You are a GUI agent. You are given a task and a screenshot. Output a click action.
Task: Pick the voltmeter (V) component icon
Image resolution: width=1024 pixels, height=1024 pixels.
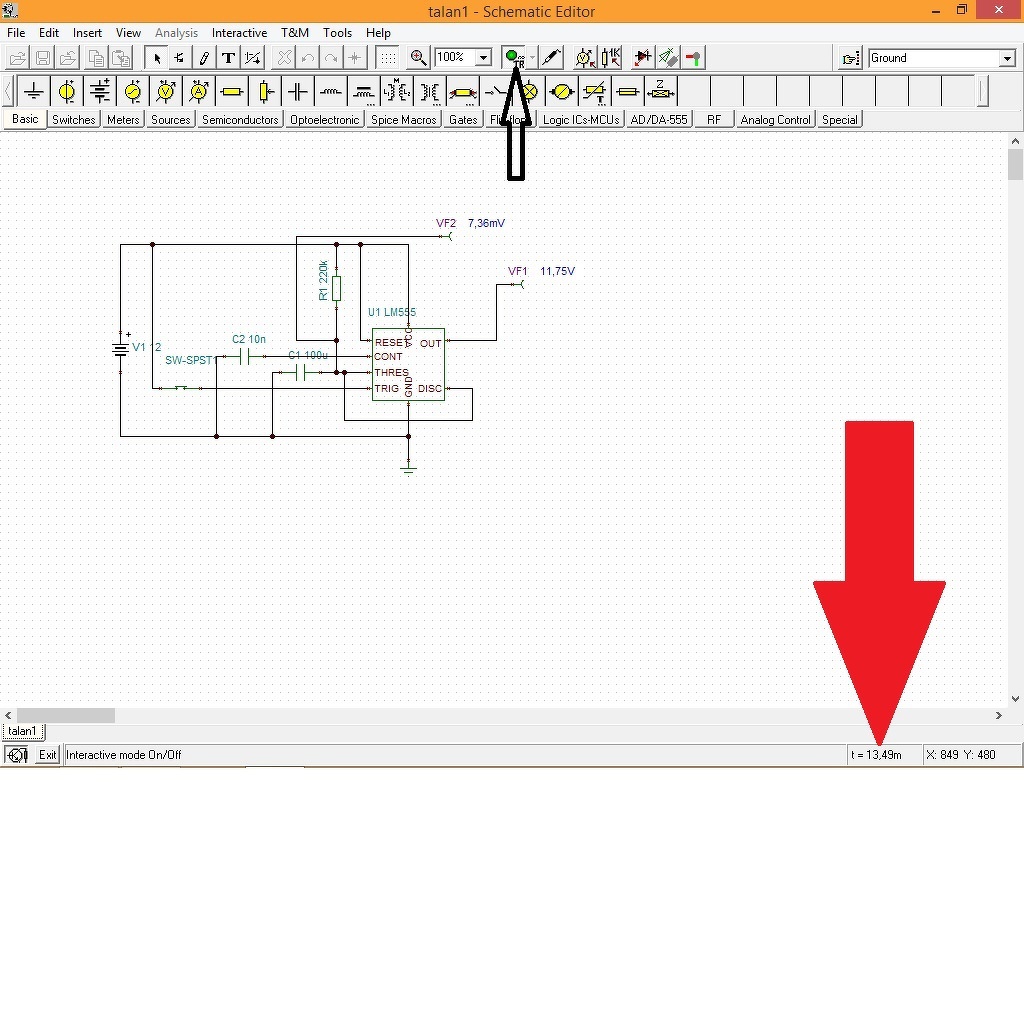pos(166,91)
